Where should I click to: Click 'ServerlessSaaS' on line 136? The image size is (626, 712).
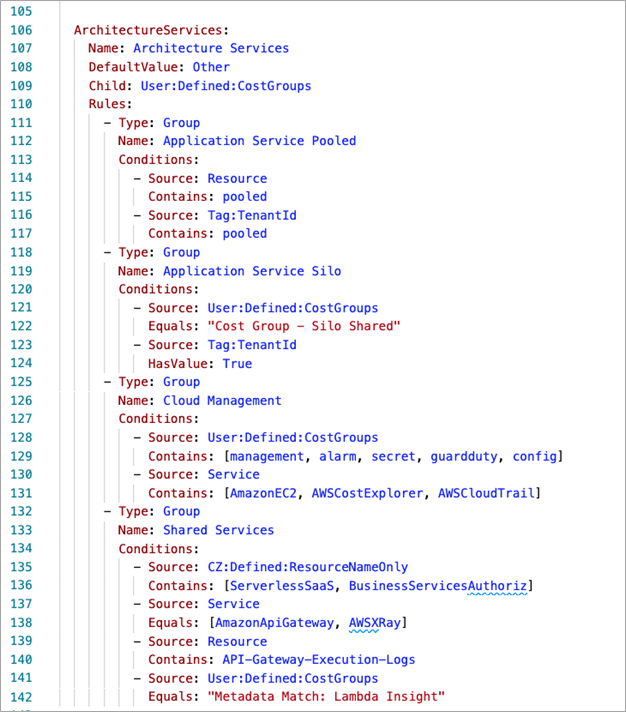click(282, 586)
